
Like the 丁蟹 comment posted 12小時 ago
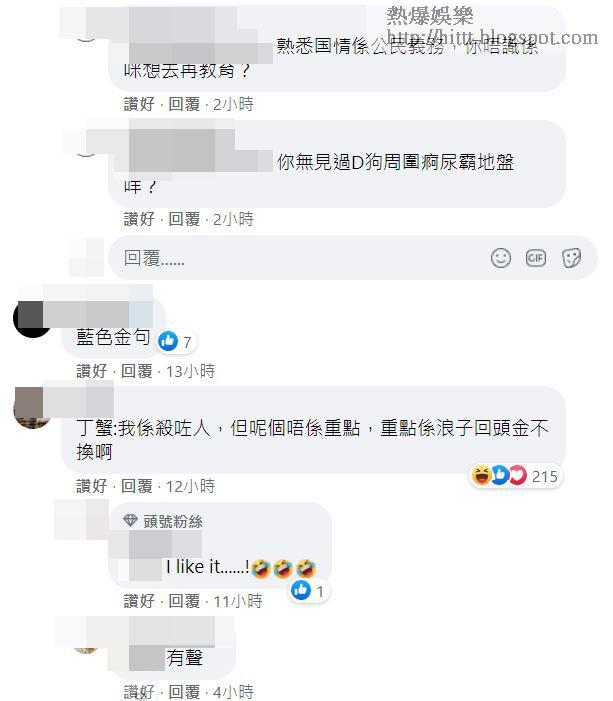92,486
